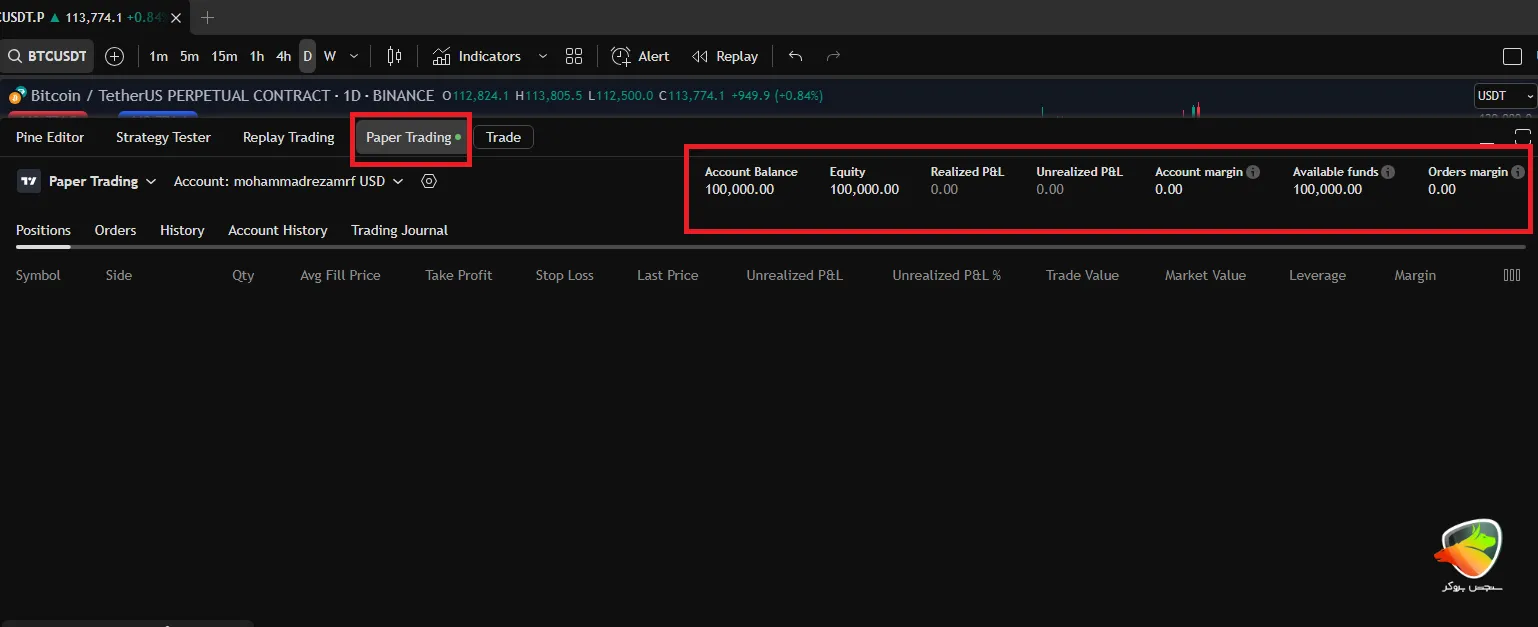The width and height of the screenshot is (1538, 627).
Task: Click the undo arrow in toolbar
Action: [x=795, y=56]
